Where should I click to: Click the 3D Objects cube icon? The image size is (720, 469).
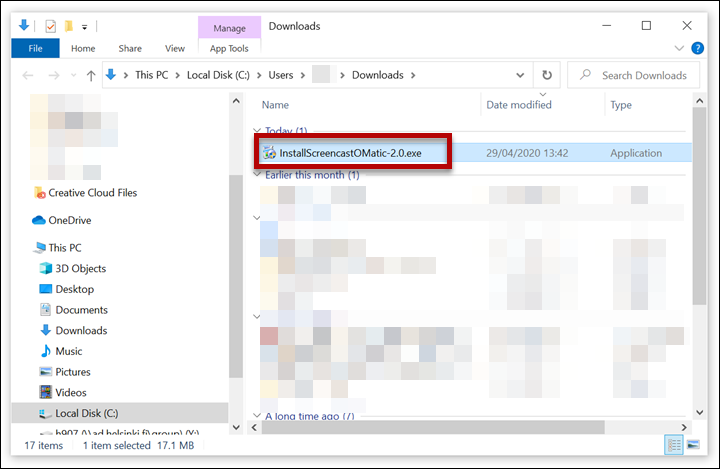click(x=45, y=268)
